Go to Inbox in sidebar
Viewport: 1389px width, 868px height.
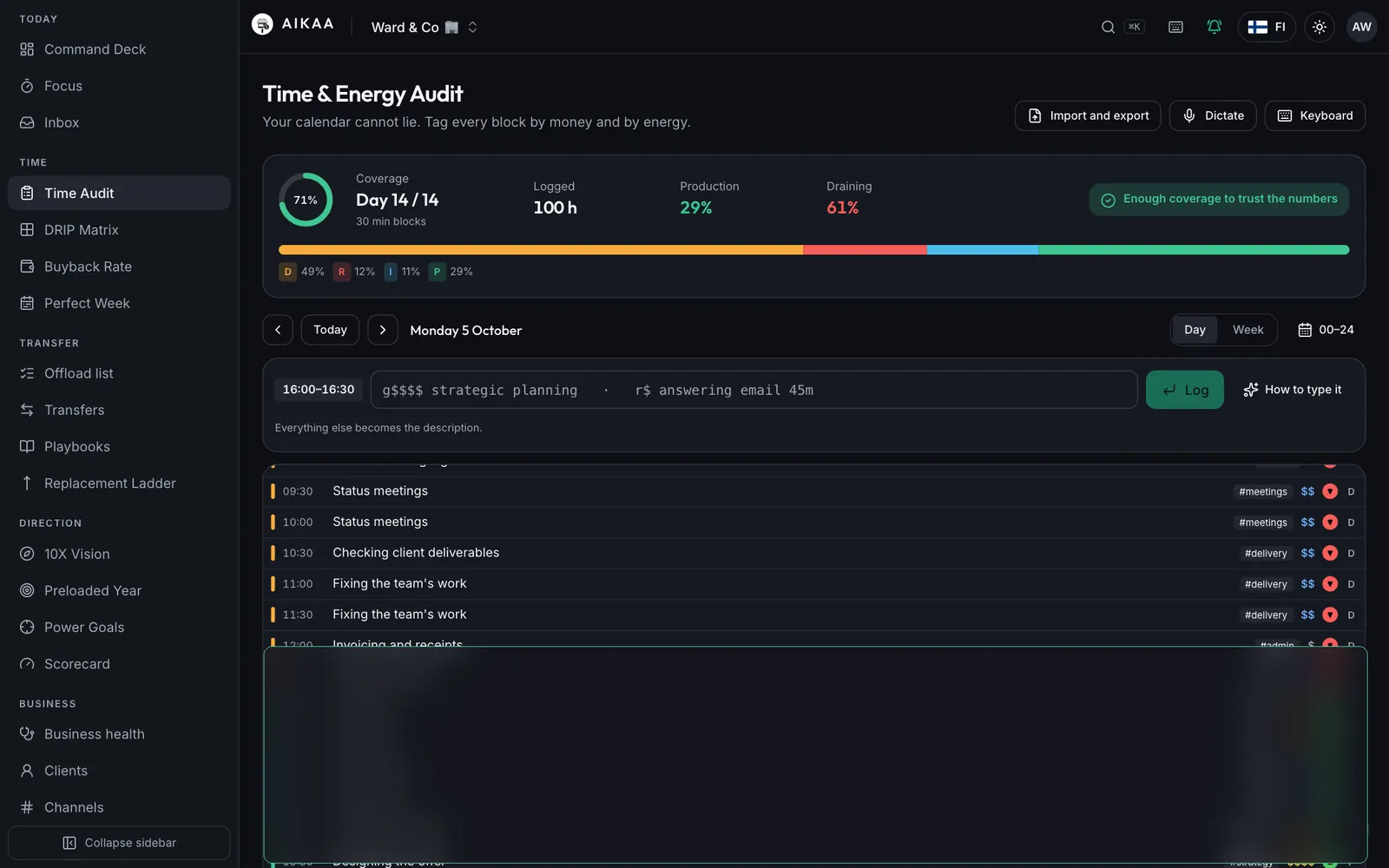pyautogui.click(x=119, y=122)
